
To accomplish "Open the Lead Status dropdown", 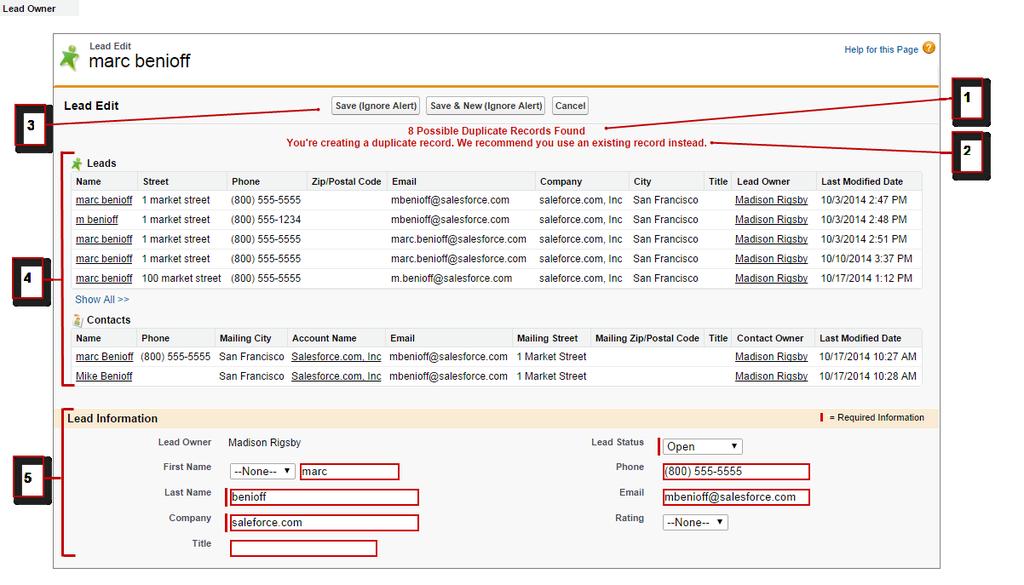I will click(x=703, y=447).
